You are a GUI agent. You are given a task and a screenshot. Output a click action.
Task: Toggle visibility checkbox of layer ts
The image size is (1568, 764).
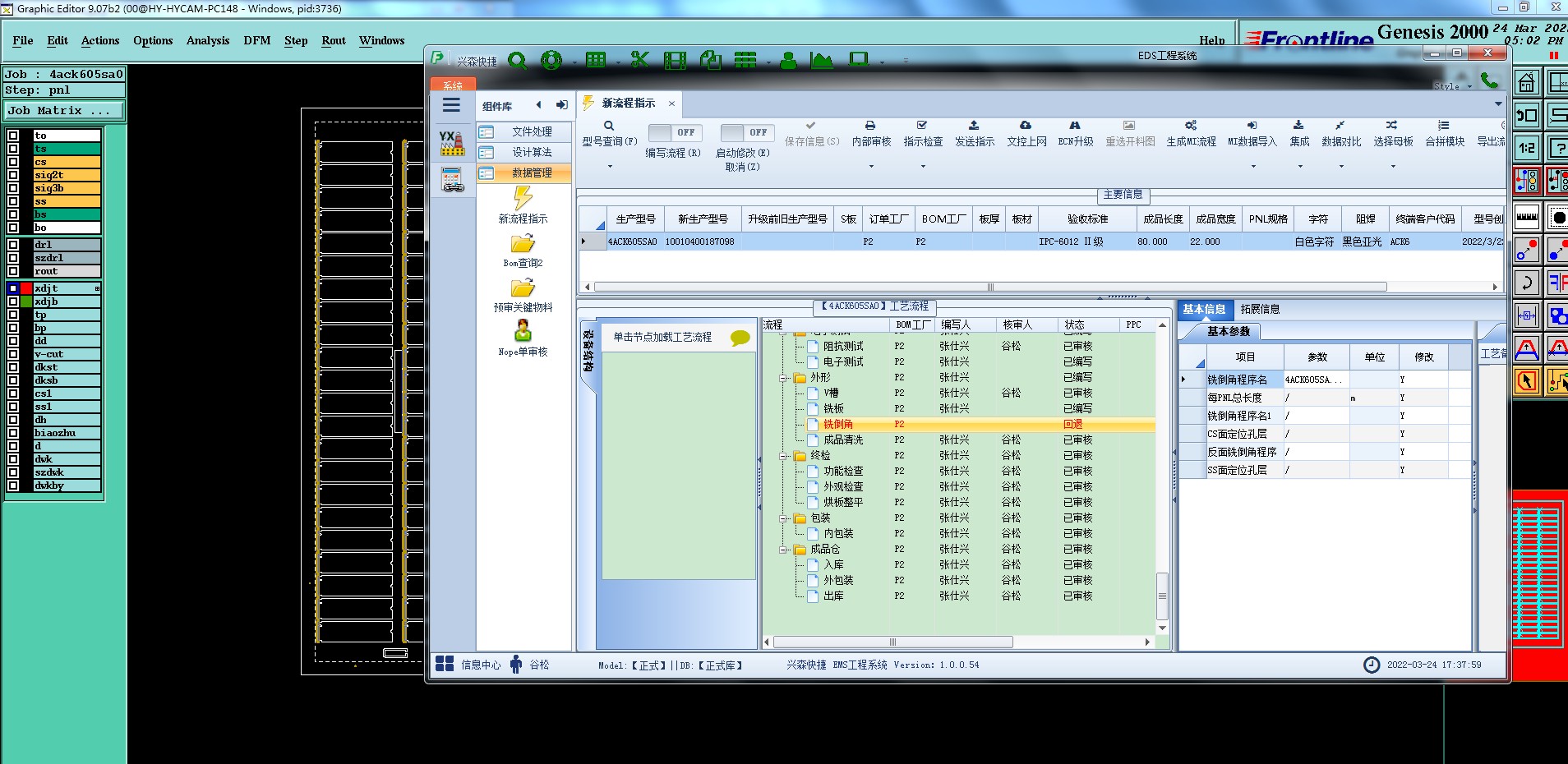pyautogui.click(x=13, y=149)
